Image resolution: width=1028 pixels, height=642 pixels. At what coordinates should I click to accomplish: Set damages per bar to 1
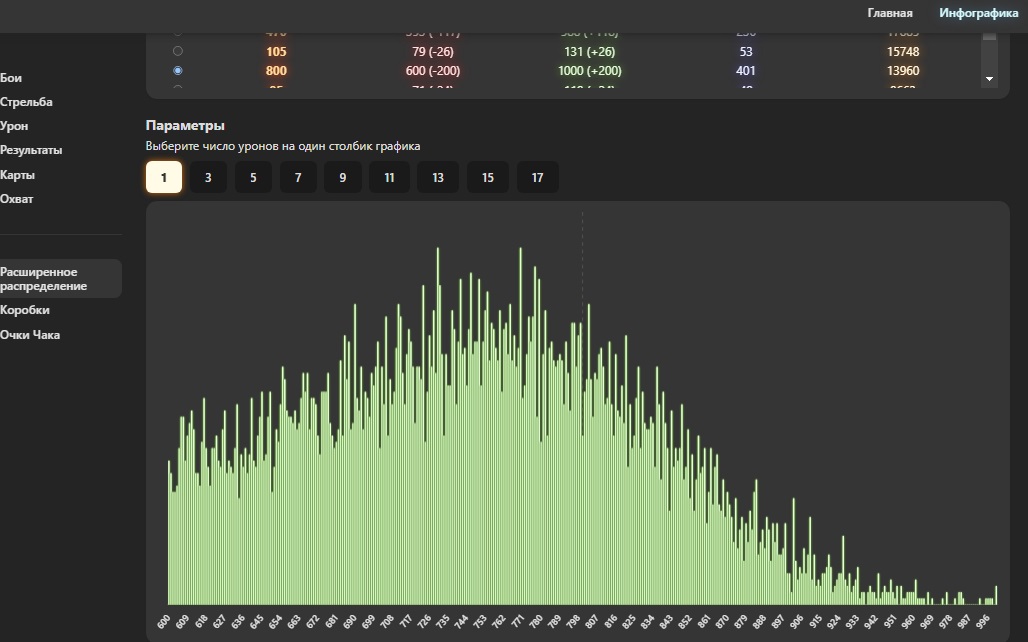tap(164, 178)
